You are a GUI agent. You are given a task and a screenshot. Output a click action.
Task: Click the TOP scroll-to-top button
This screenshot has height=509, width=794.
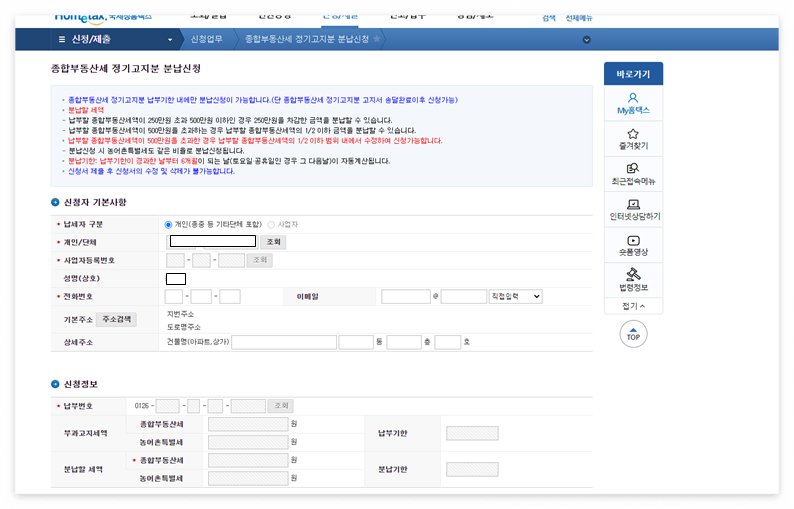[x=633, y=334]
